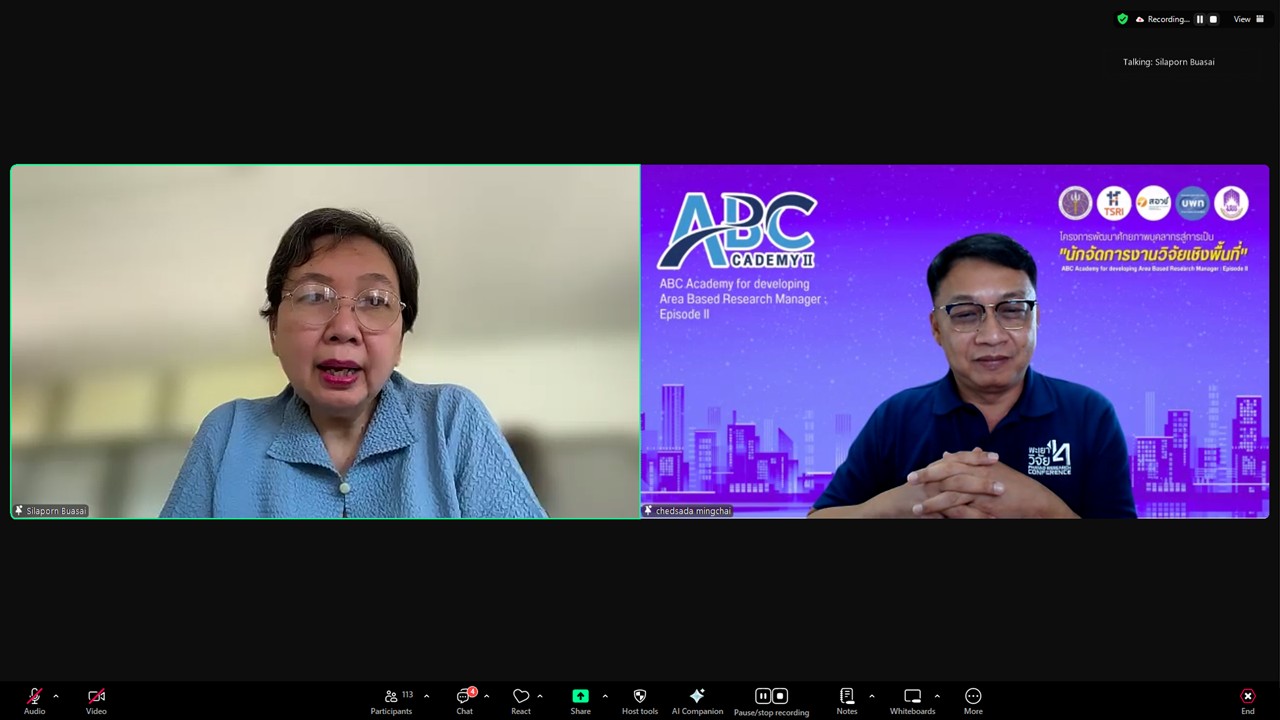
Task: Open share options chevron next to Share
Action: [605, 696]
